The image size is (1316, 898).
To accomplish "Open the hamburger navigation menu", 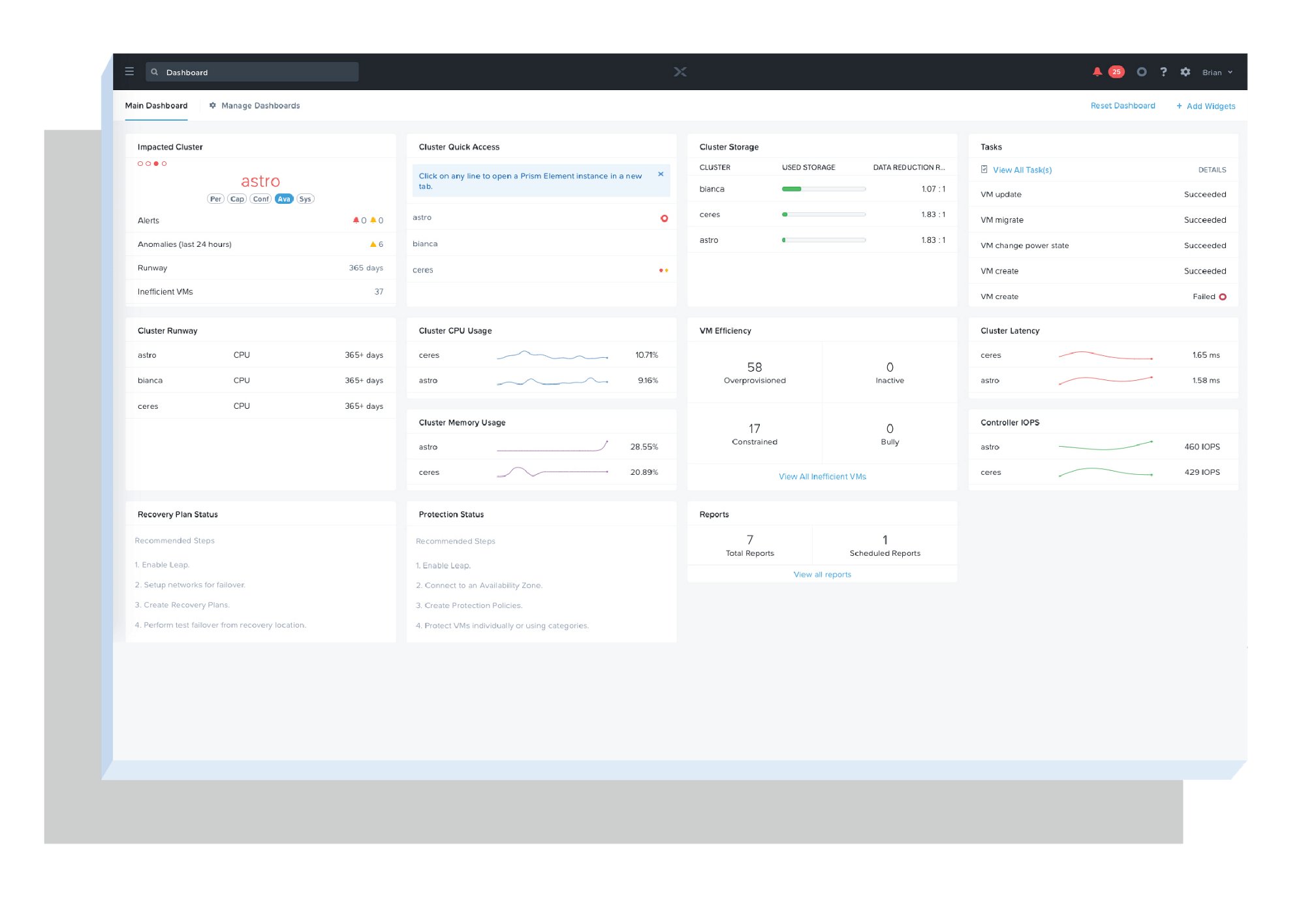I will [129, 72].
